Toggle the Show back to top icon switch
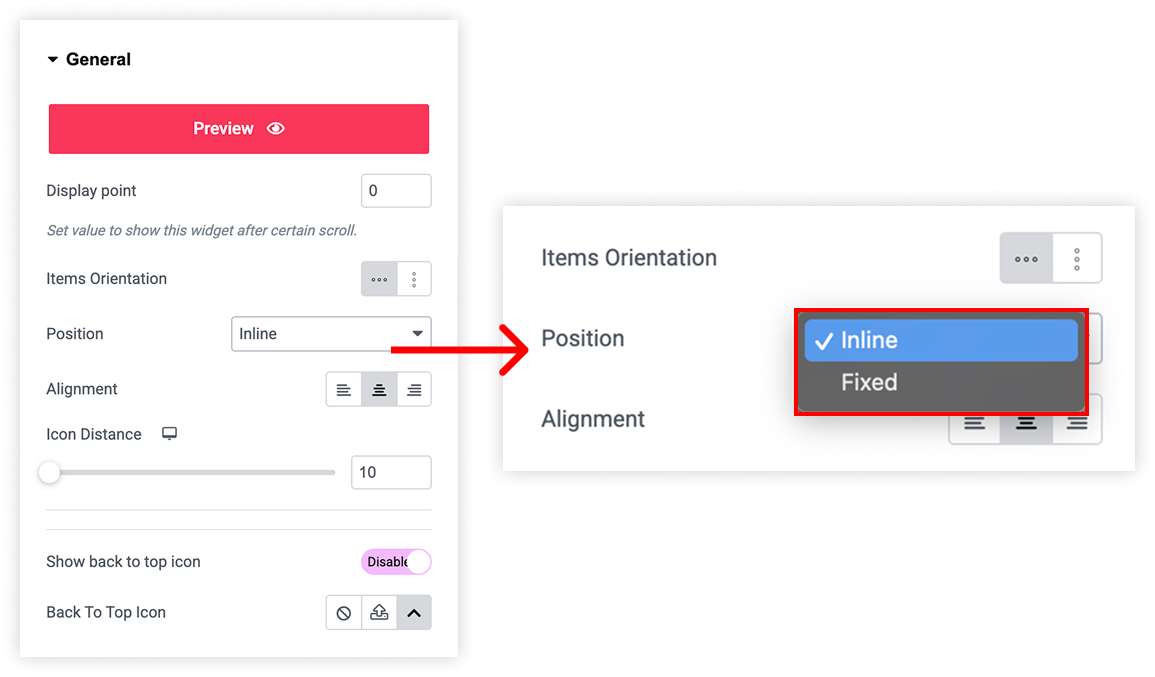 396,562
